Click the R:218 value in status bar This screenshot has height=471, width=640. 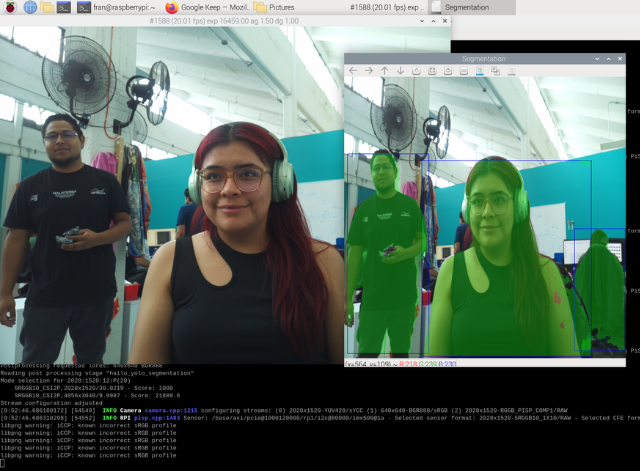408,364
